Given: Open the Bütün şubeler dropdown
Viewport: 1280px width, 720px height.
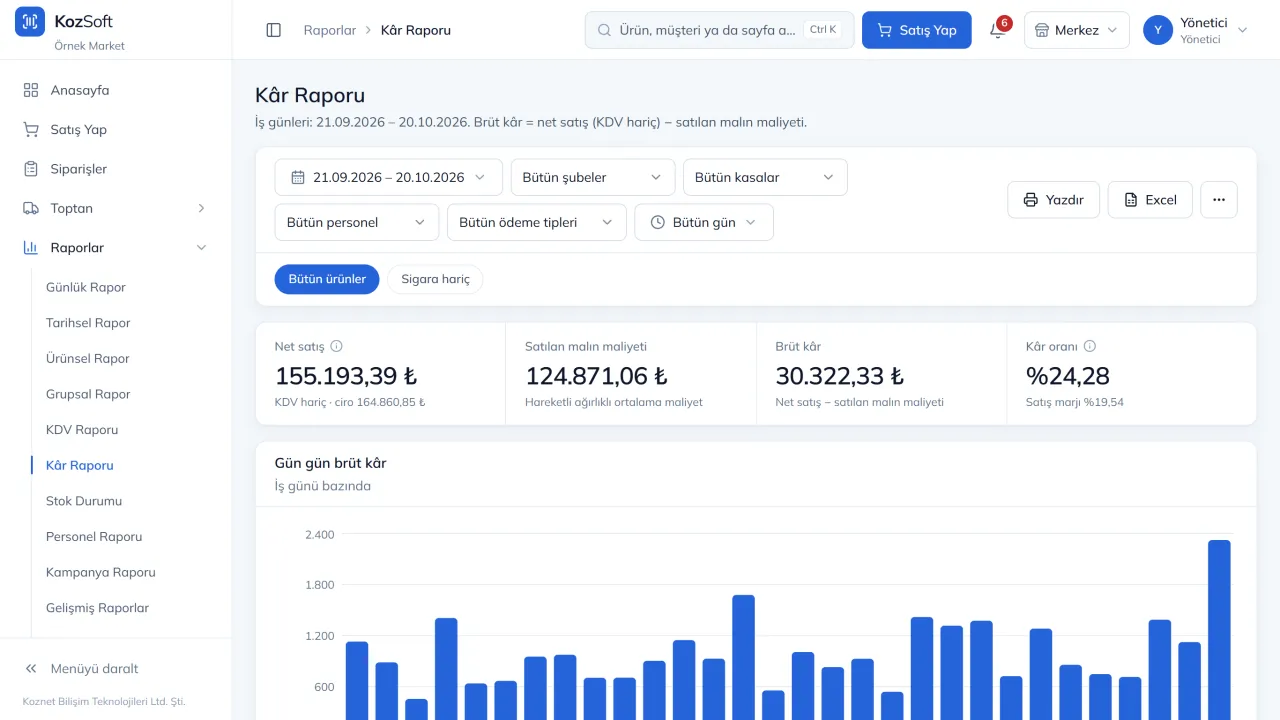Looking at the screenshot, I should [593, 177].
